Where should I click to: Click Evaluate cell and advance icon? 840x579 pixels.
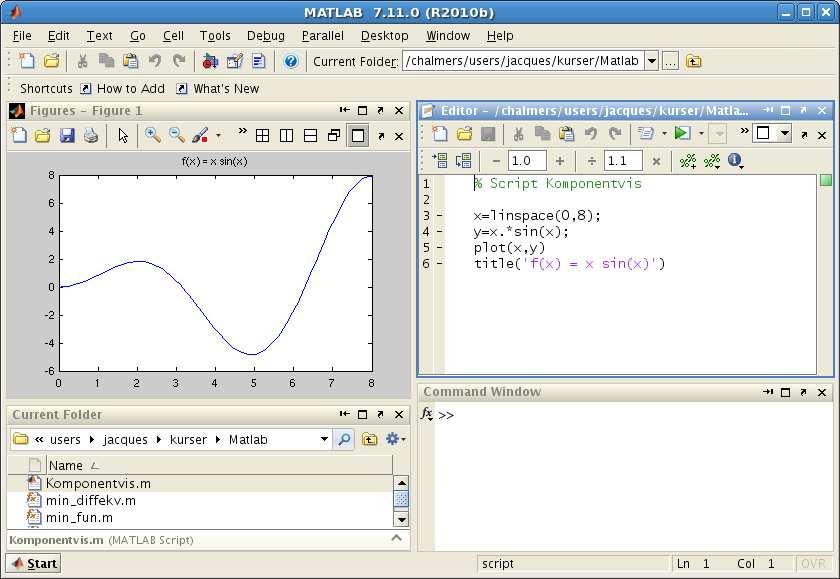point(463,161)
